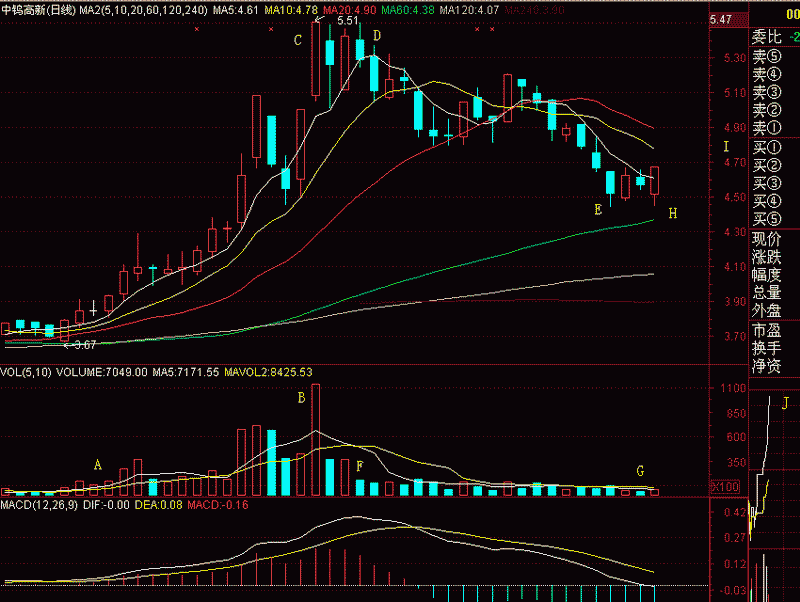Screen dimensions: 800x602
Task: Click the yellow letter B volume annotation
Action: click(x=301, y=398)
